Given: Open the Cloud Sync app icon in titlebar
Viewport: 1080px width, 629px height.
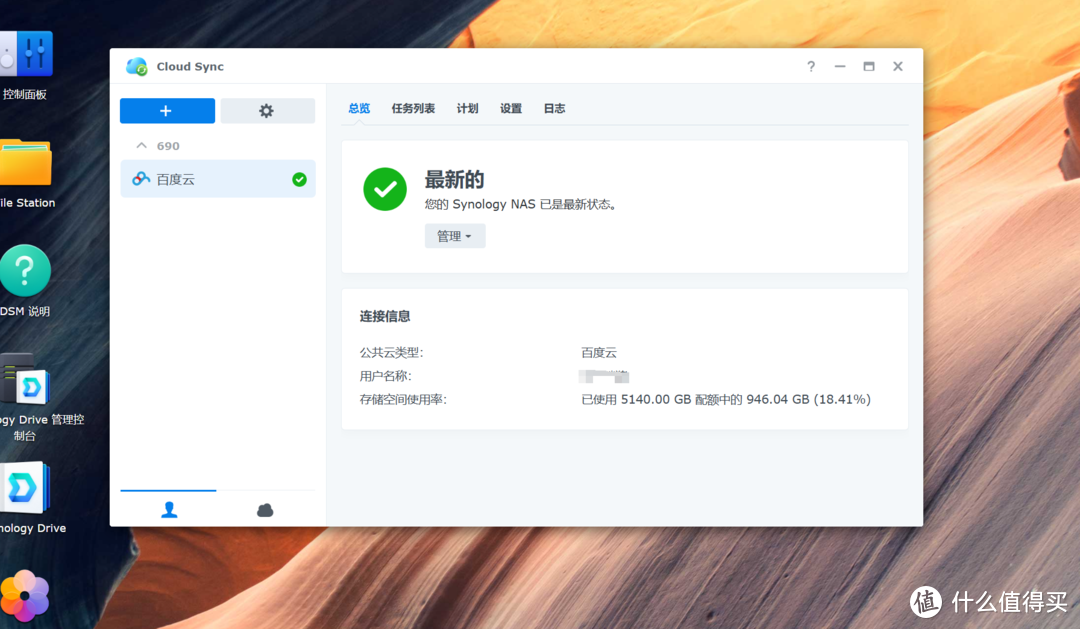Looking at the screenshot, I should click(138, 66).
